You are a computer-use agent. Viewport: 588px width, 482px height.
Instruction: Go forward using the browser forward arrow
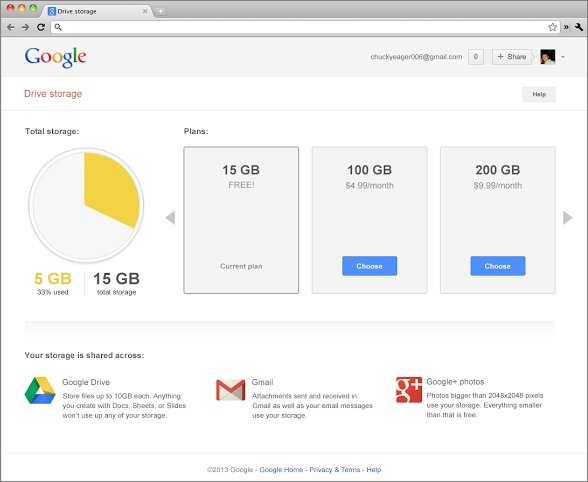point(26,27)
